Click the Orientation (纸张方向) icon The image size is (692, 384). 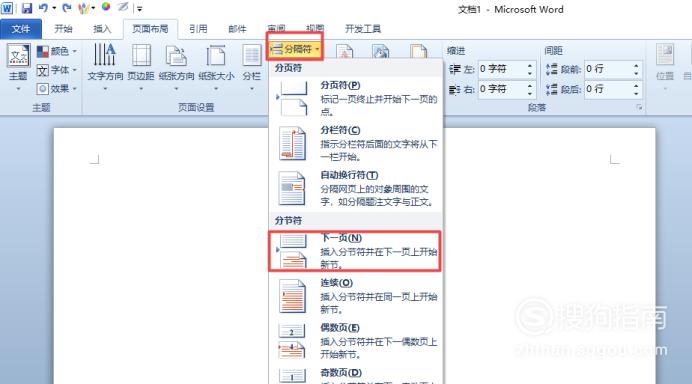(x=176, y=56)
